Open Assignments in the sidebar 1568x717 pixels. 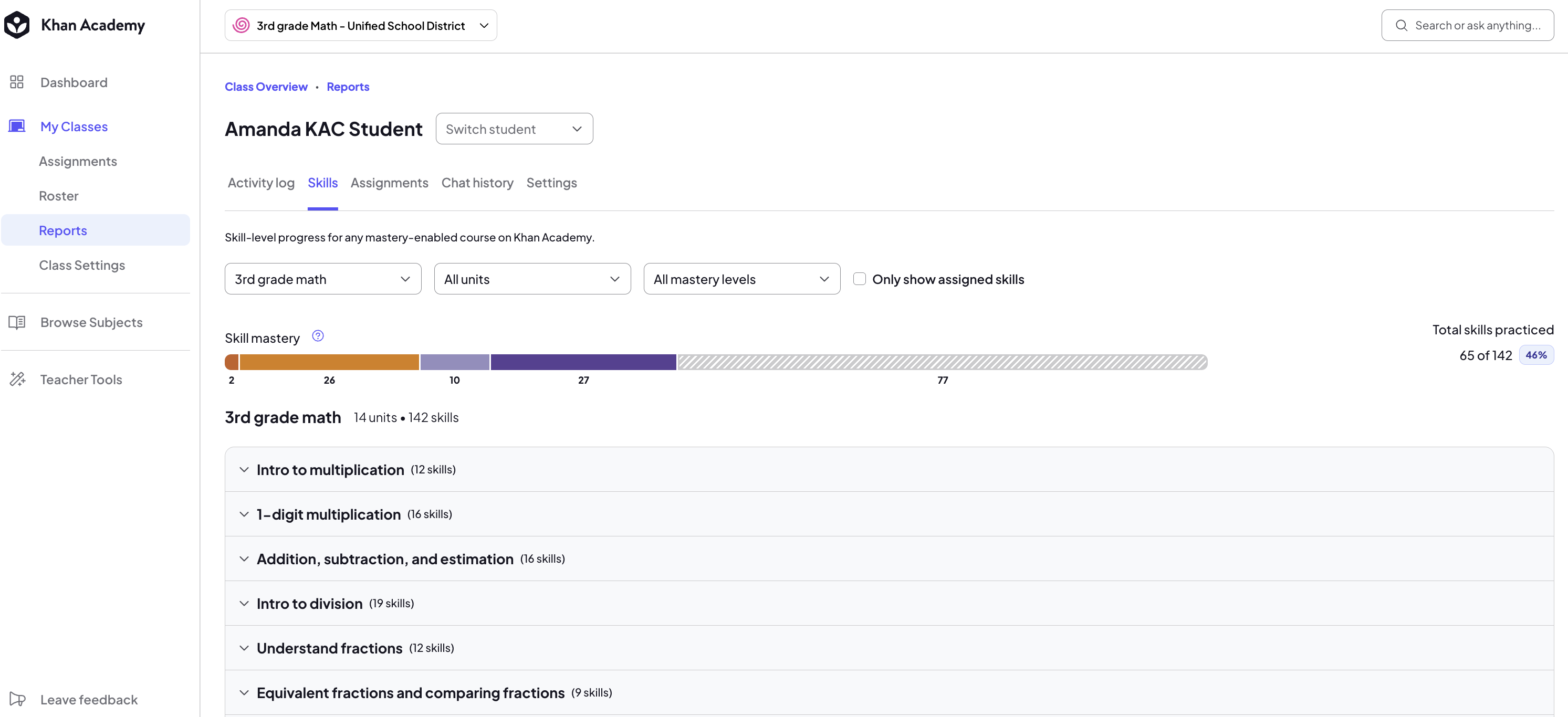click(78, 161)
